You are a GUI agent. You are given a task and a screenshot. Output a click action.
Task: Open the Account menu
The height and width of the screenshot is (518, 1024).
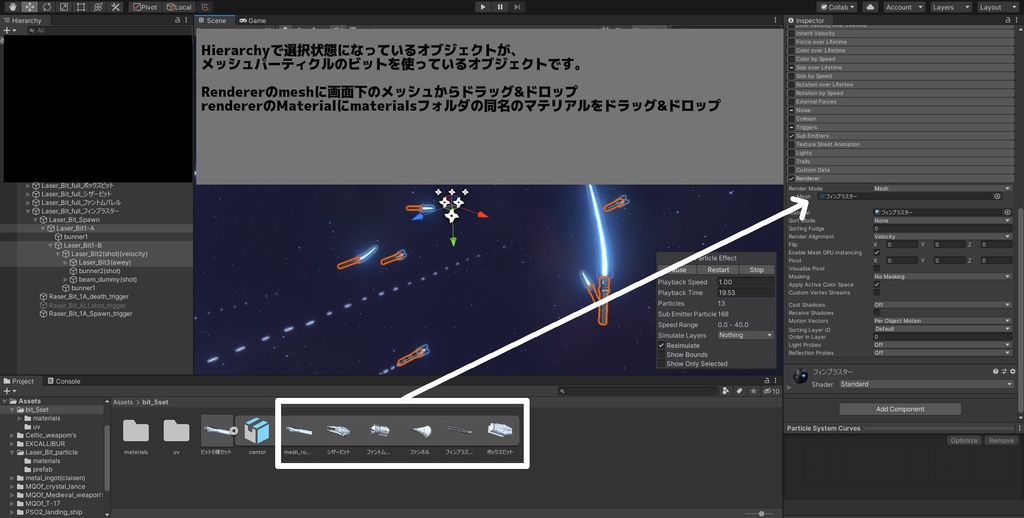pos(904,7)
